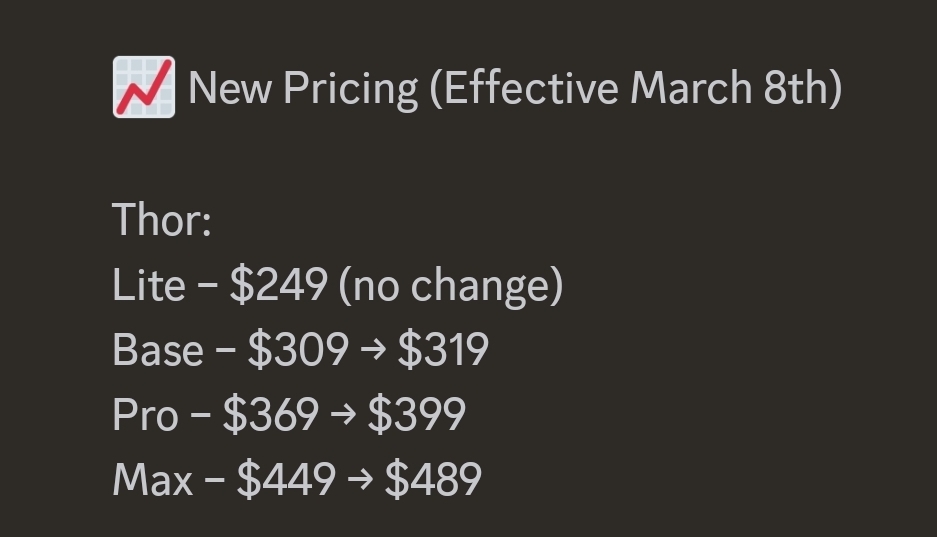Click the "Lite" tier name
The height and width of the screenshot is (537, 937).
(x=148, y=286)
